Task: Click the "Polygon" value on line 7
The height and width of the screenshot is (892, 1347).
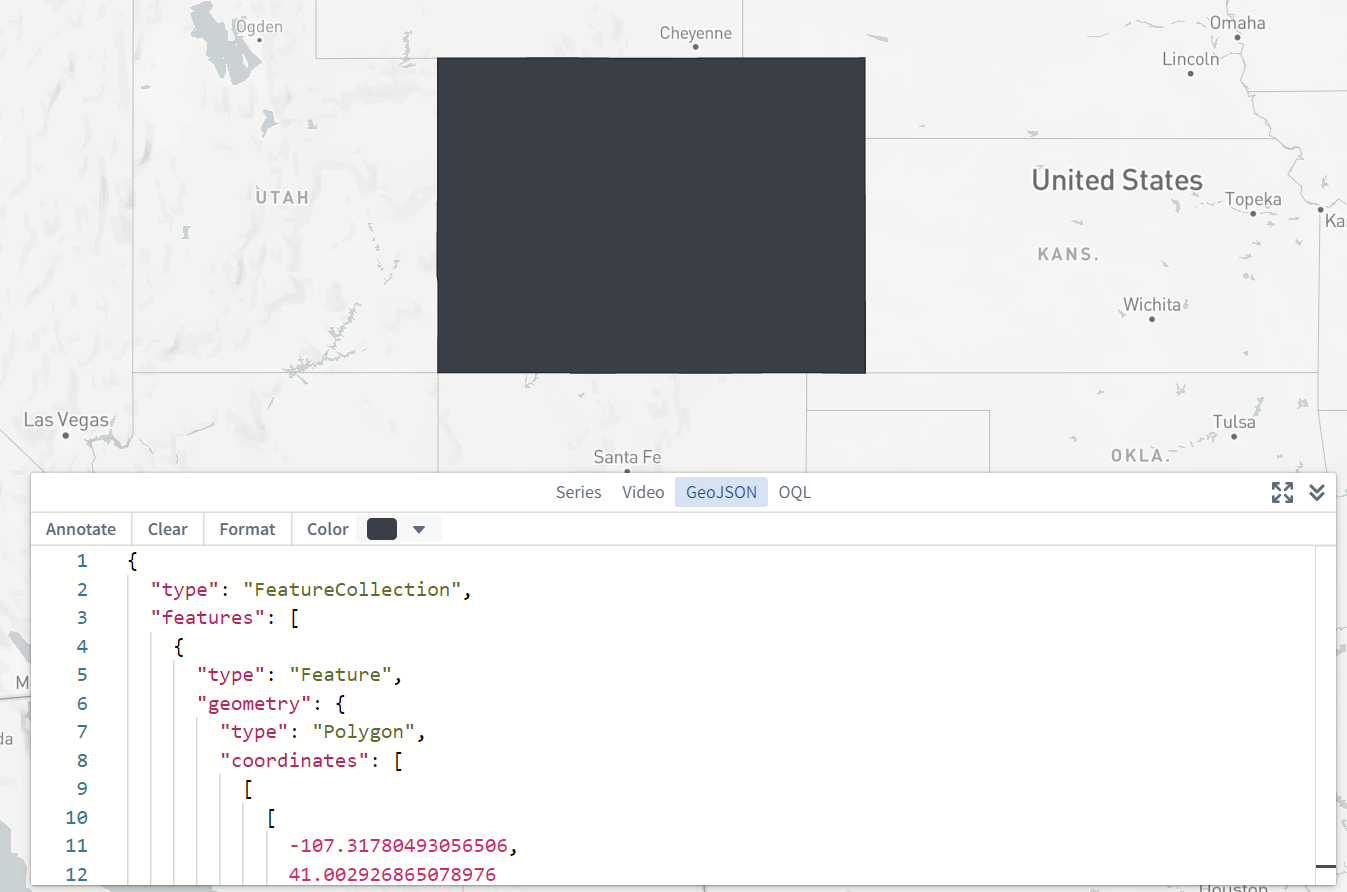Action: click(x=364, y=732)
